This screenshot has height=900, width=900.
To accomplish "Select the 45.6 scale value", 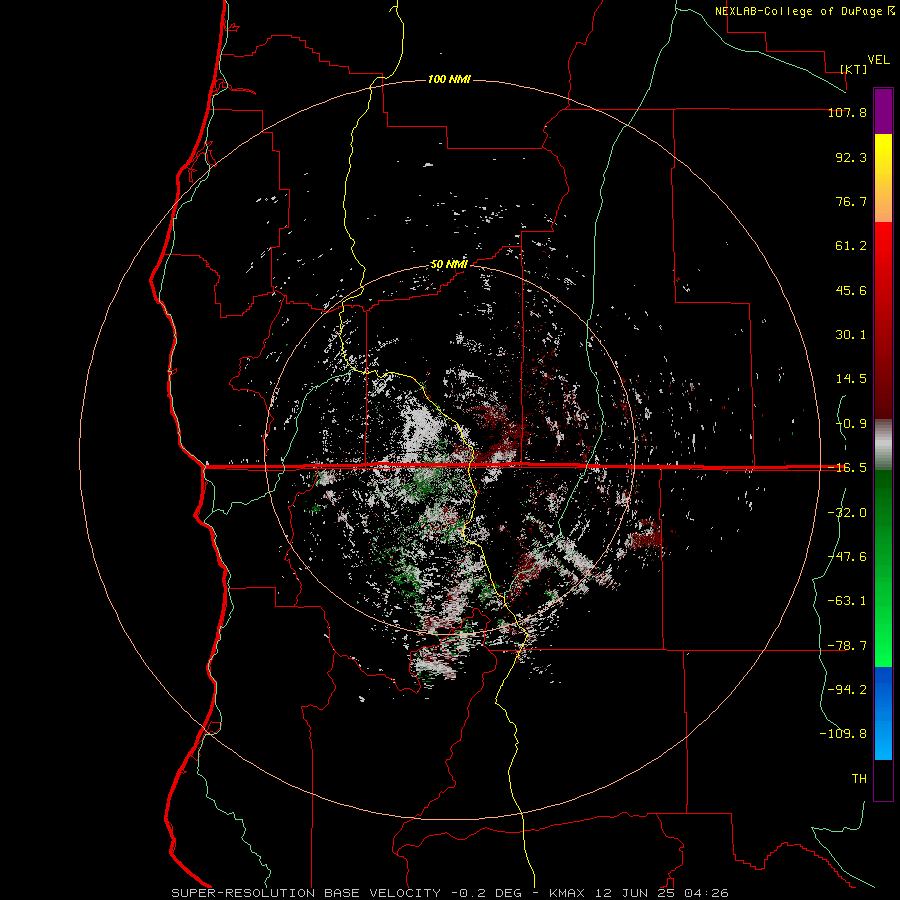I will (x=851, y=290).
